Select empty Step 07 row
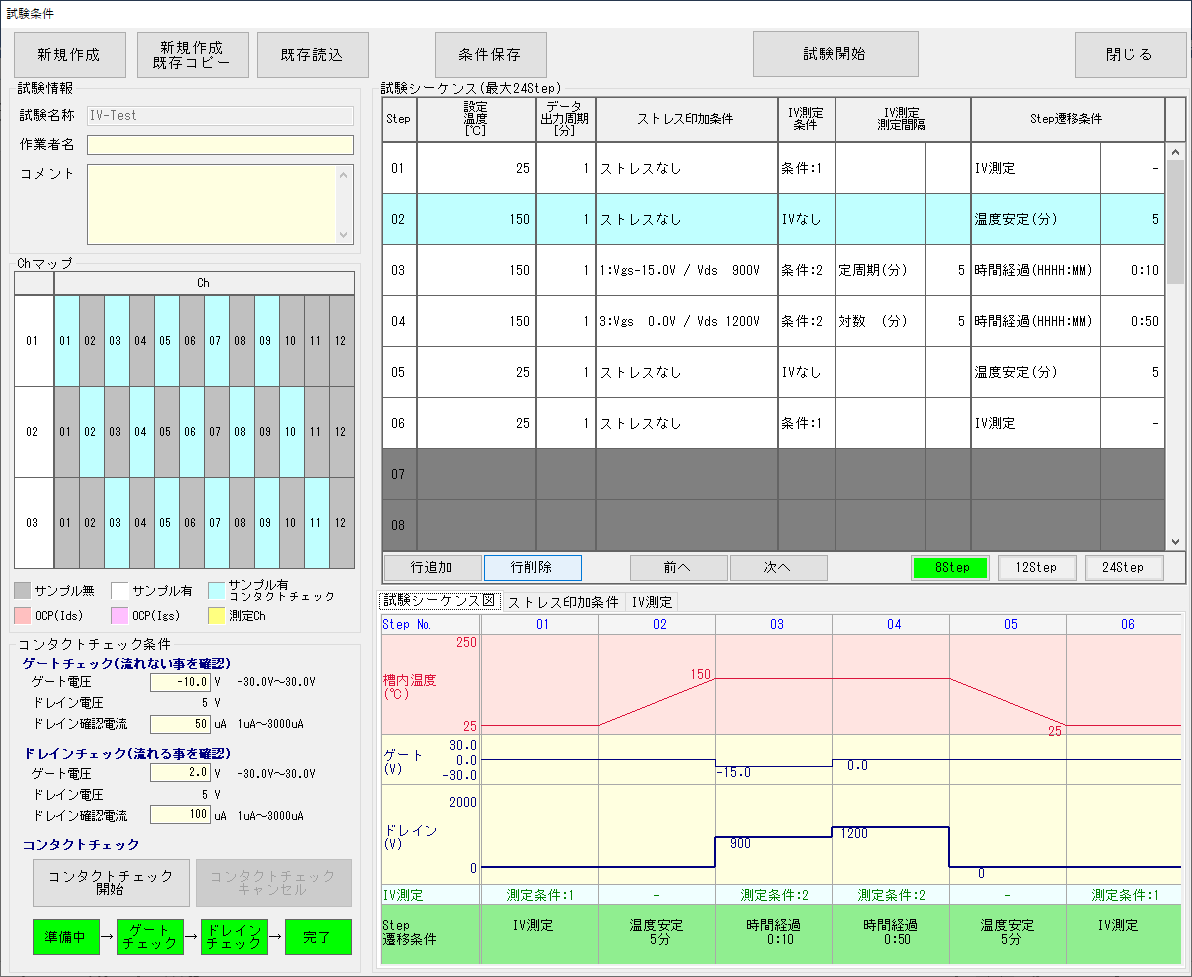 pyautogui.click(x=773, y=474)
